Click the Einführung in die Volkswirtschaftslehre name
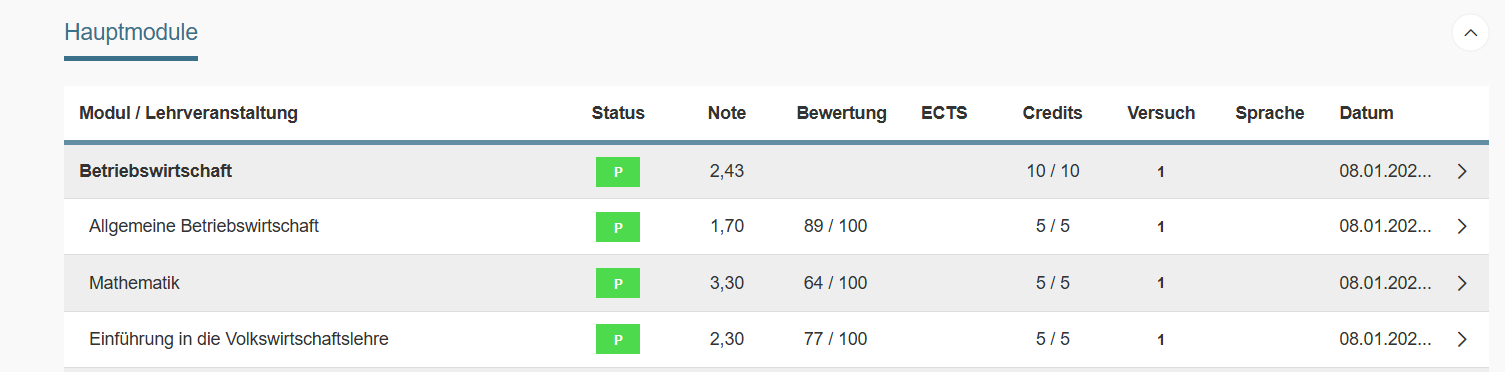The height and width of the screenshot is (372, 1505). click(238, 339)
